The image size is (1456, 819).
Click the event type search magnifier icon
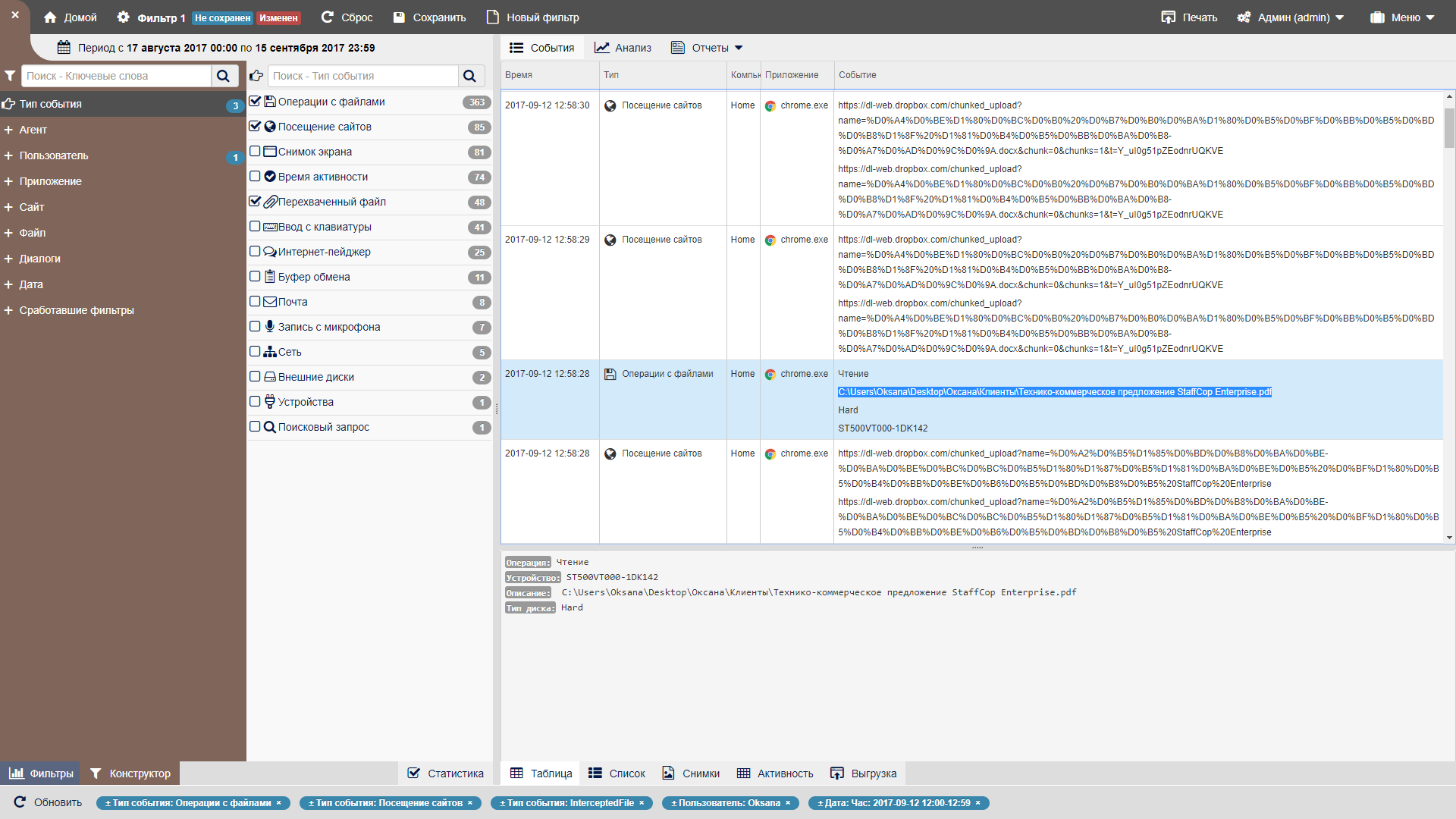(469, 76)
